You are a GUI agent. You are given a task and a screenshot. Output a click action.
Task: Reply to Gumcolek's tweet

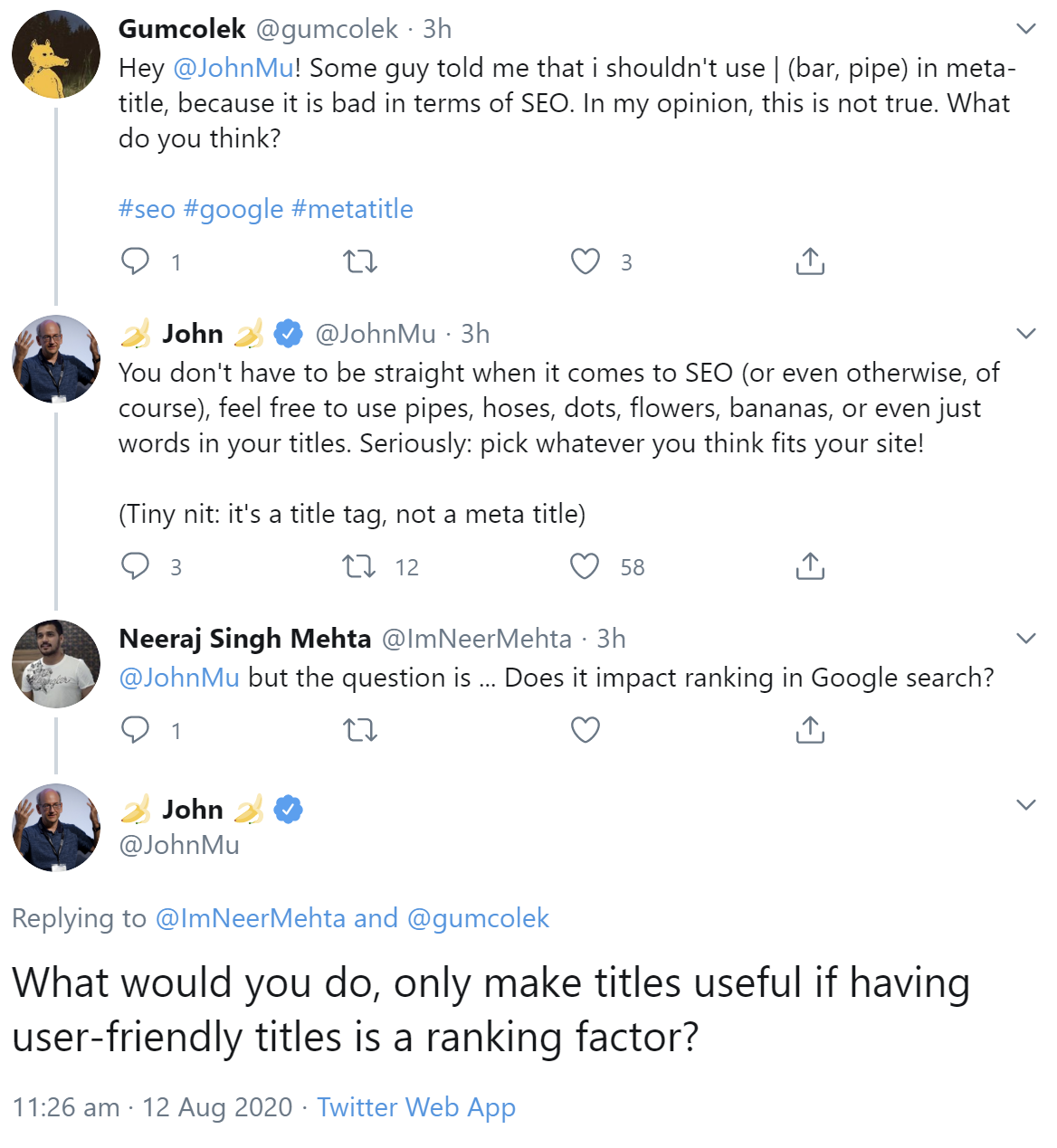[136, 261]
